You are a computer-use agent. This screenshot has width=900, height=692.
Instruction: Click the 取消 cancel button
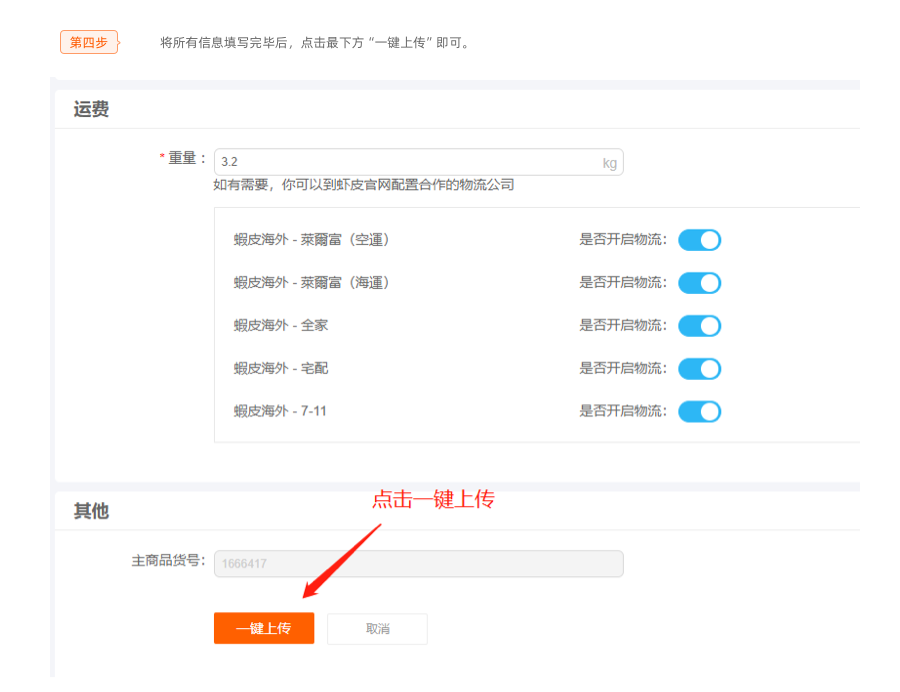377,629
